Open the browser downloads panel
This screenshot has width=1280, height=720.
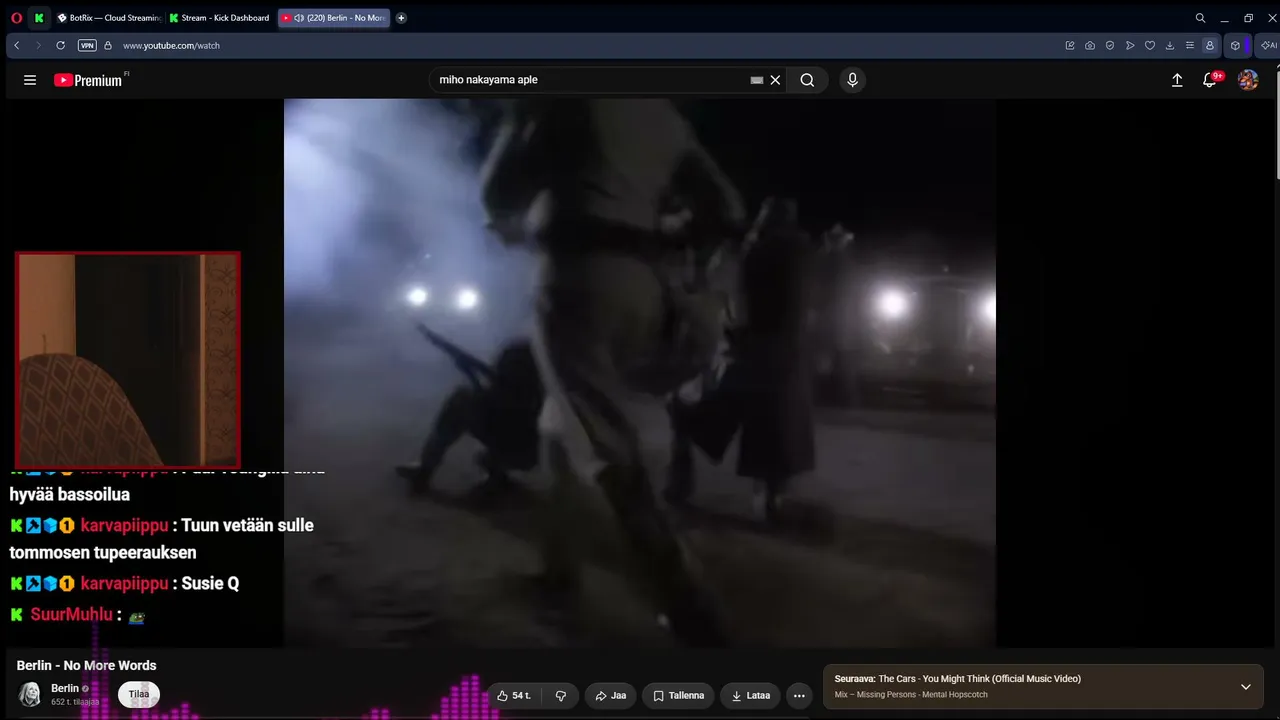coord(1170,45)
